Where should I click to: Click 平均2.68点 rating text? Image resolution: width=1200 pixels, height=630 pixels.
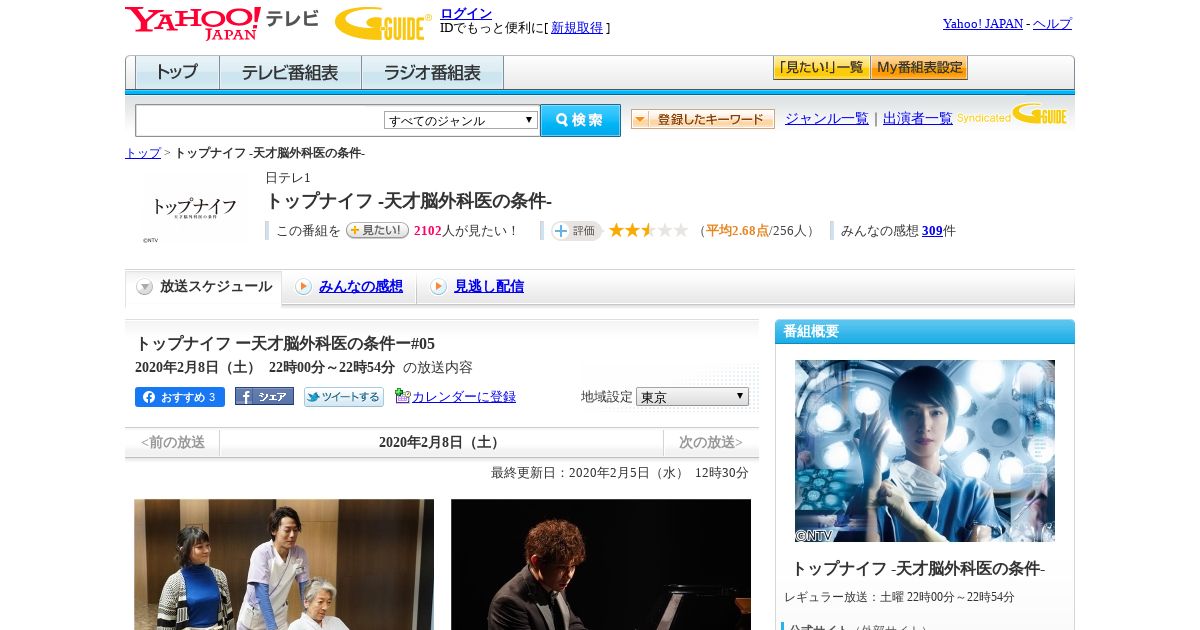click(x=737, y=231)
